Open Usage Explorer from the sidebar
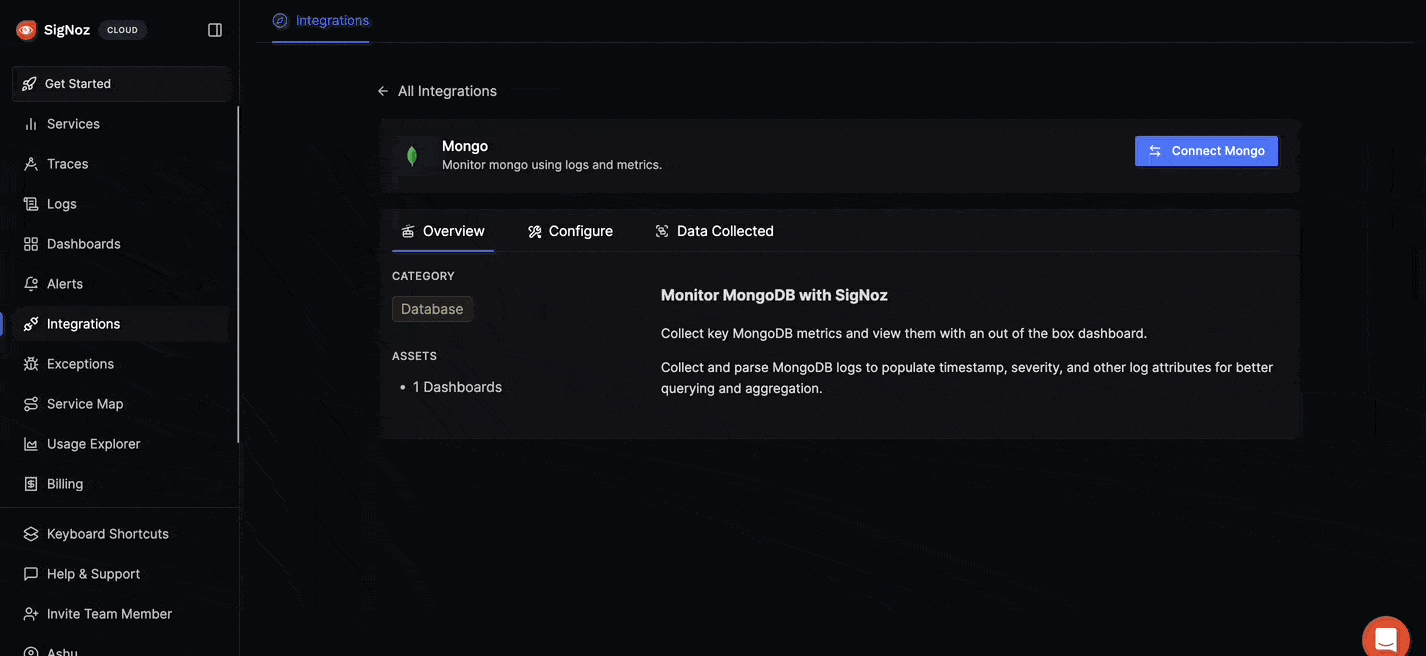 click(121, 444)
